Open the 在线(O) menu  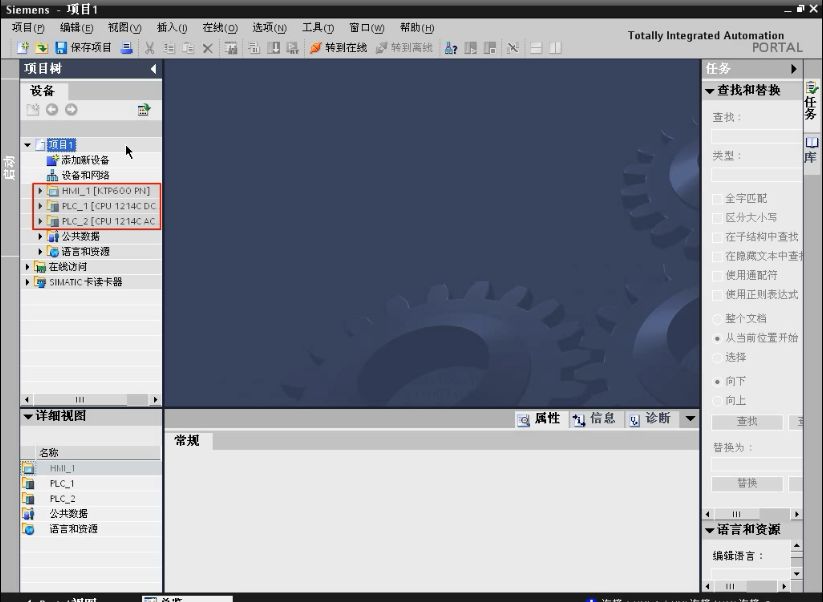coord(220,28)
